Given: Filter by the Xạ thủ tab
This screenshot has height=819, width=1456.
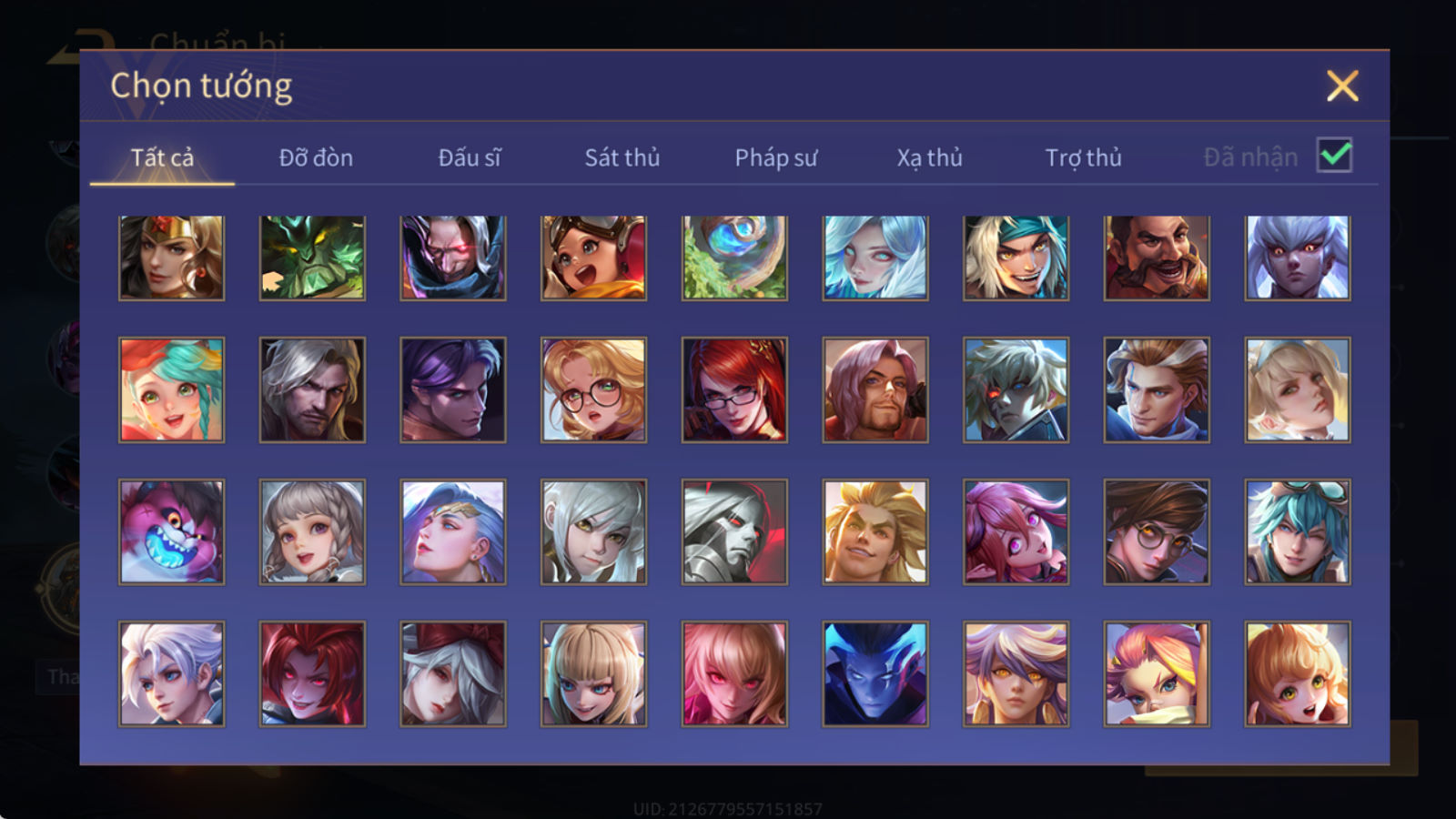Looking at the screenshot, I should click(929, 158).
